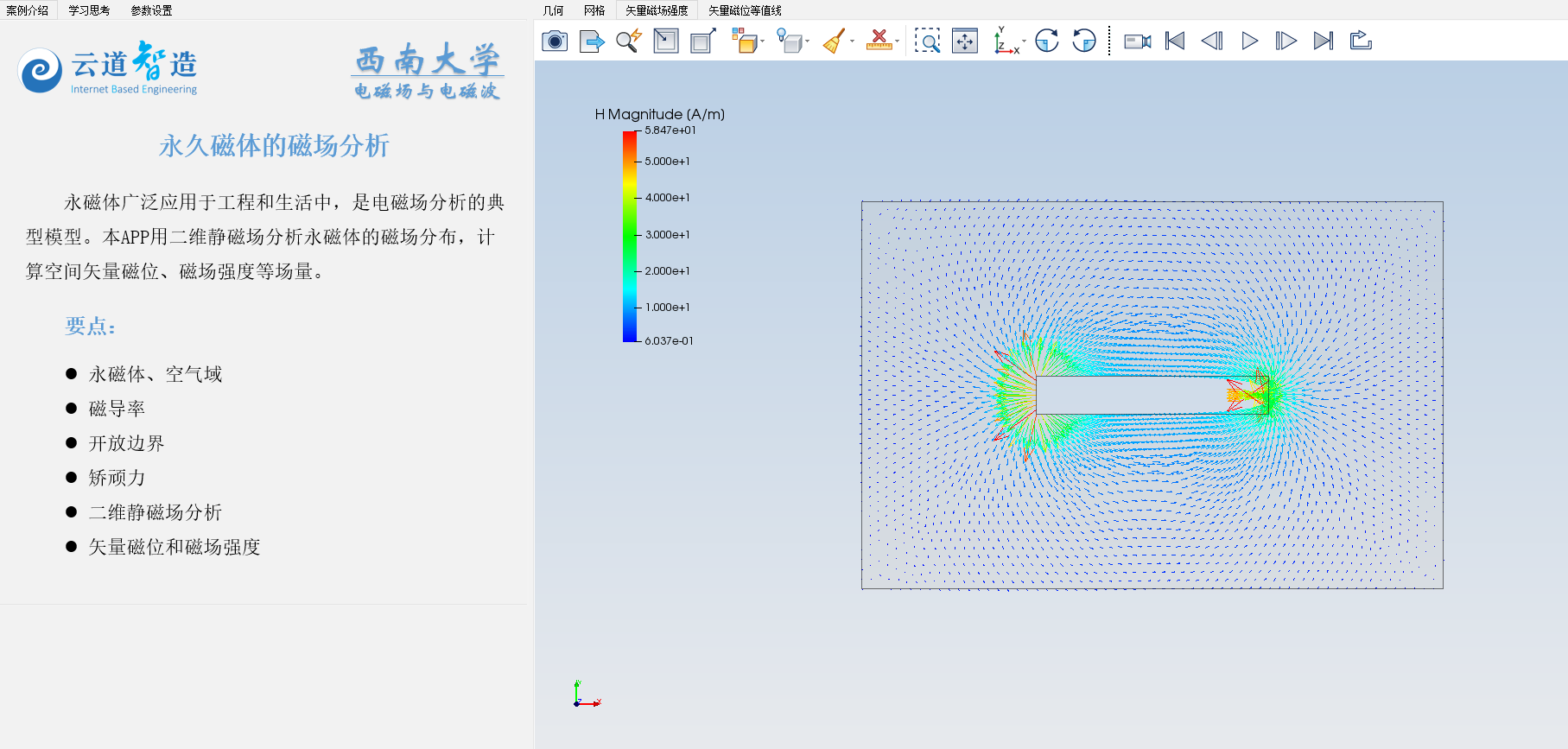The image size is (1568, 749).
Task: Click the loop animation icon
Action: point(1361,41)
